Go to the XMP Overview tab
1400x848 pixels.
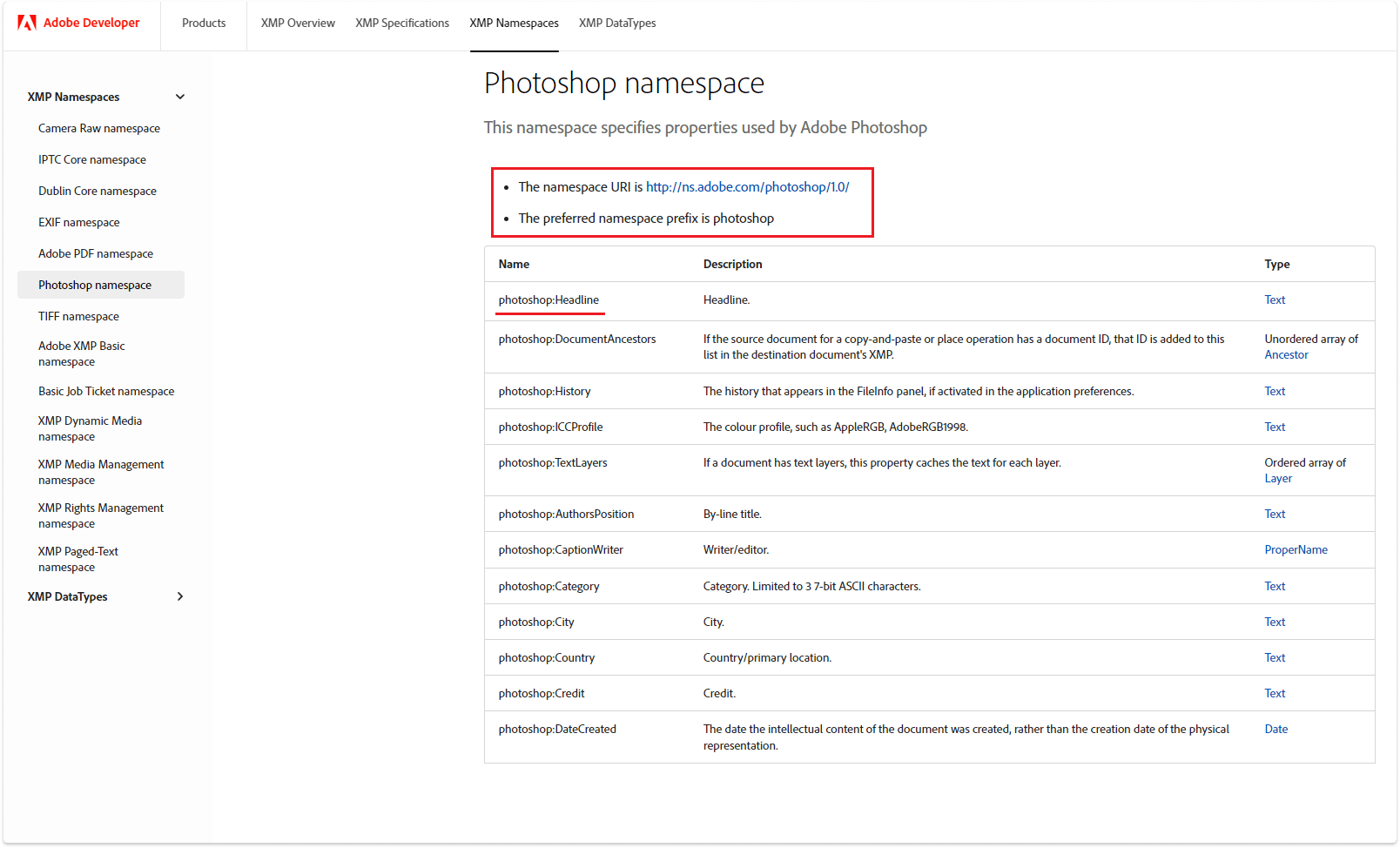pyautogui.click(x=298, y=23)
